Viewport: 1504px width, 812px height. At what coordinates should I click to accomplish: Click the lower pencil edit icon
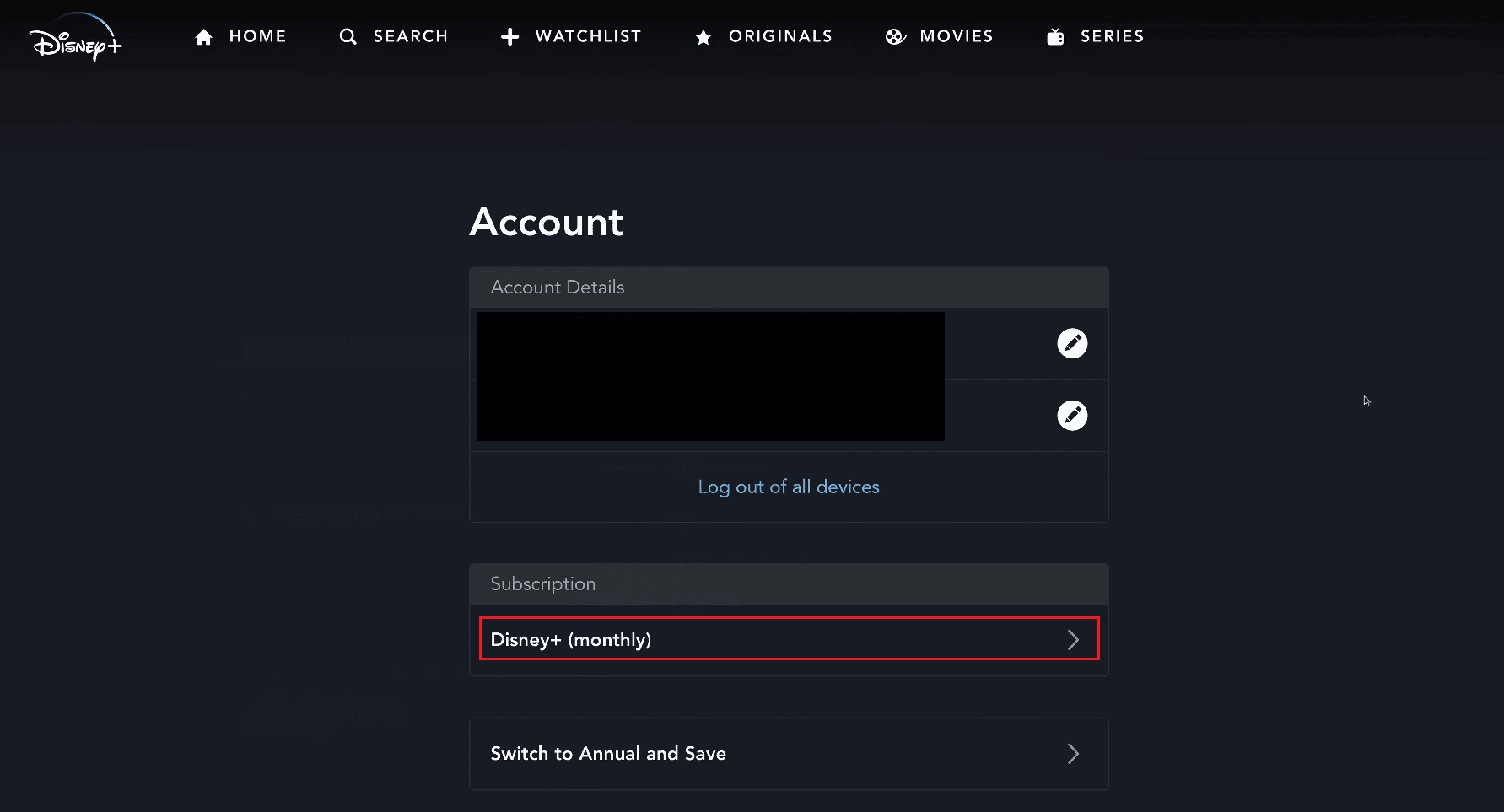1072,415
